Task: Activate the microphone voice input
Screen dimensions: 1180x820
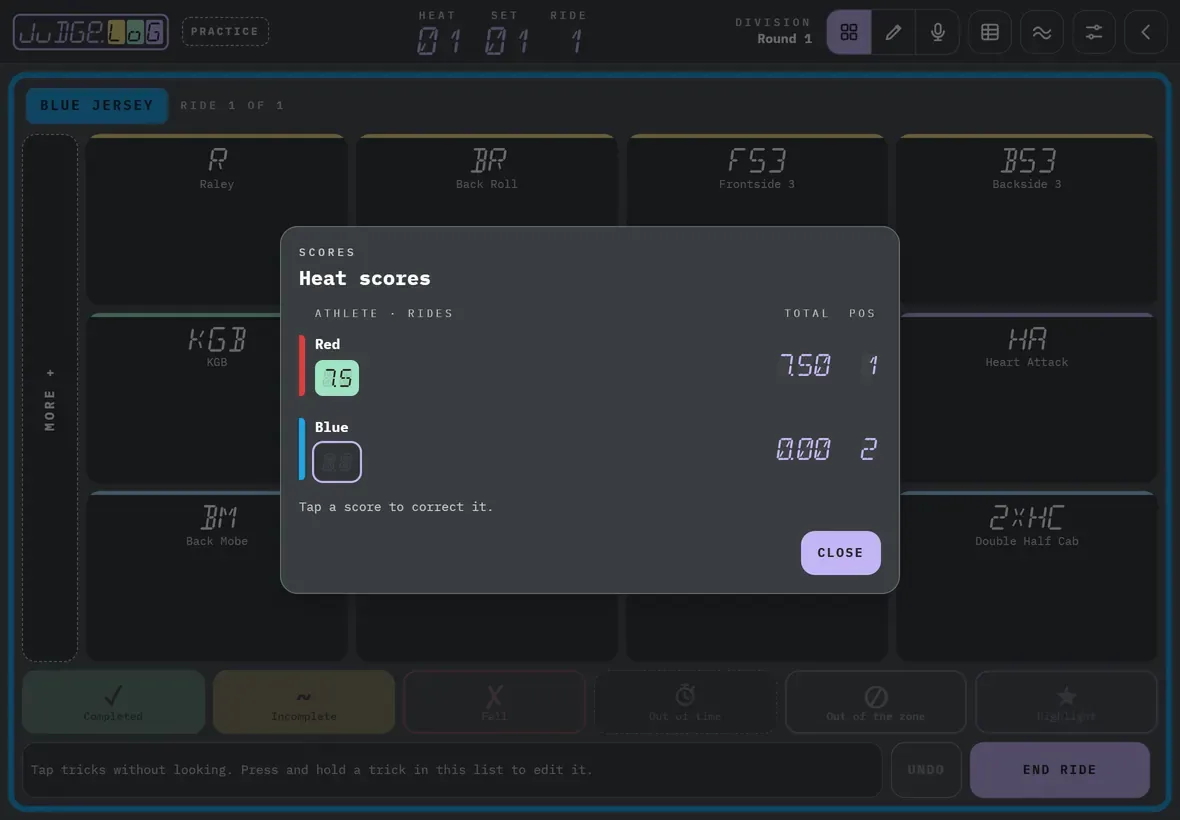Action: pos(938,32)
